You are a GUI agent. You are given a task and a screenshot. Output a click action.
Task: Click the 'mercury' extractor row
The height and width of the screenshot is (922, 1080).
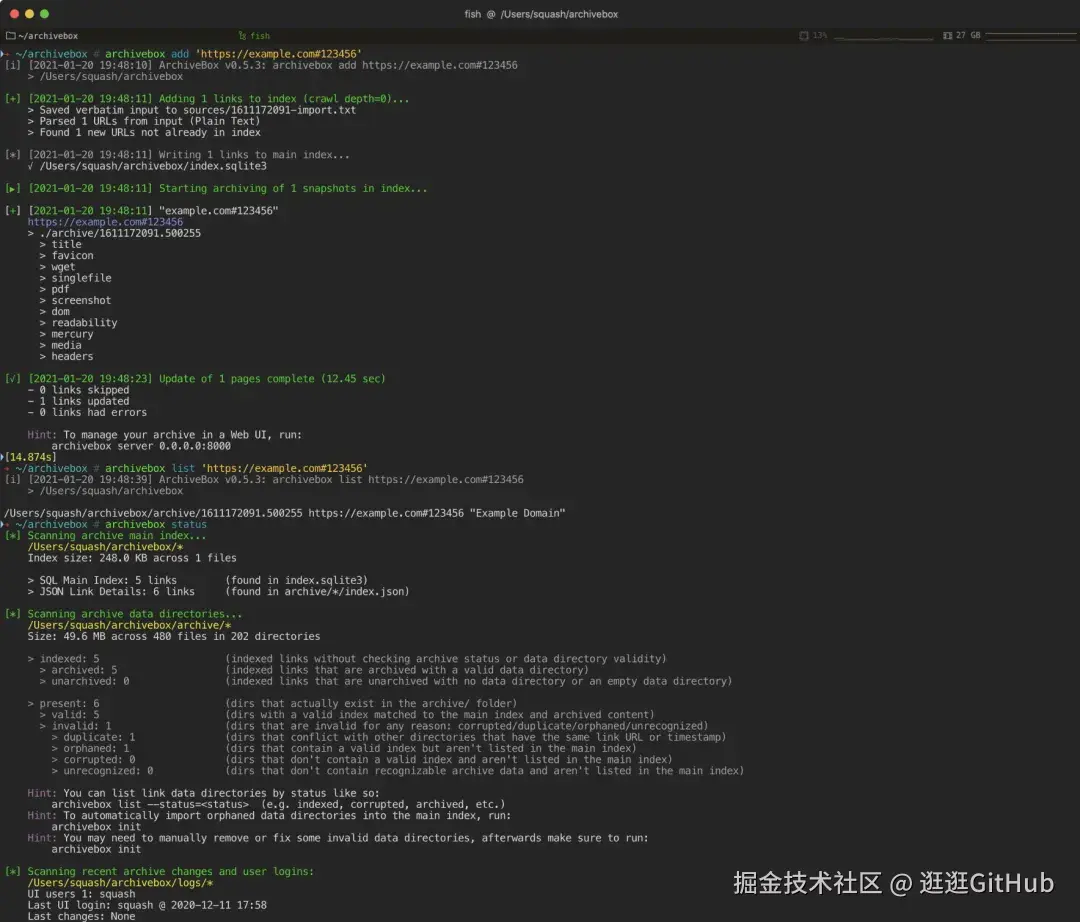pos(66,334)
